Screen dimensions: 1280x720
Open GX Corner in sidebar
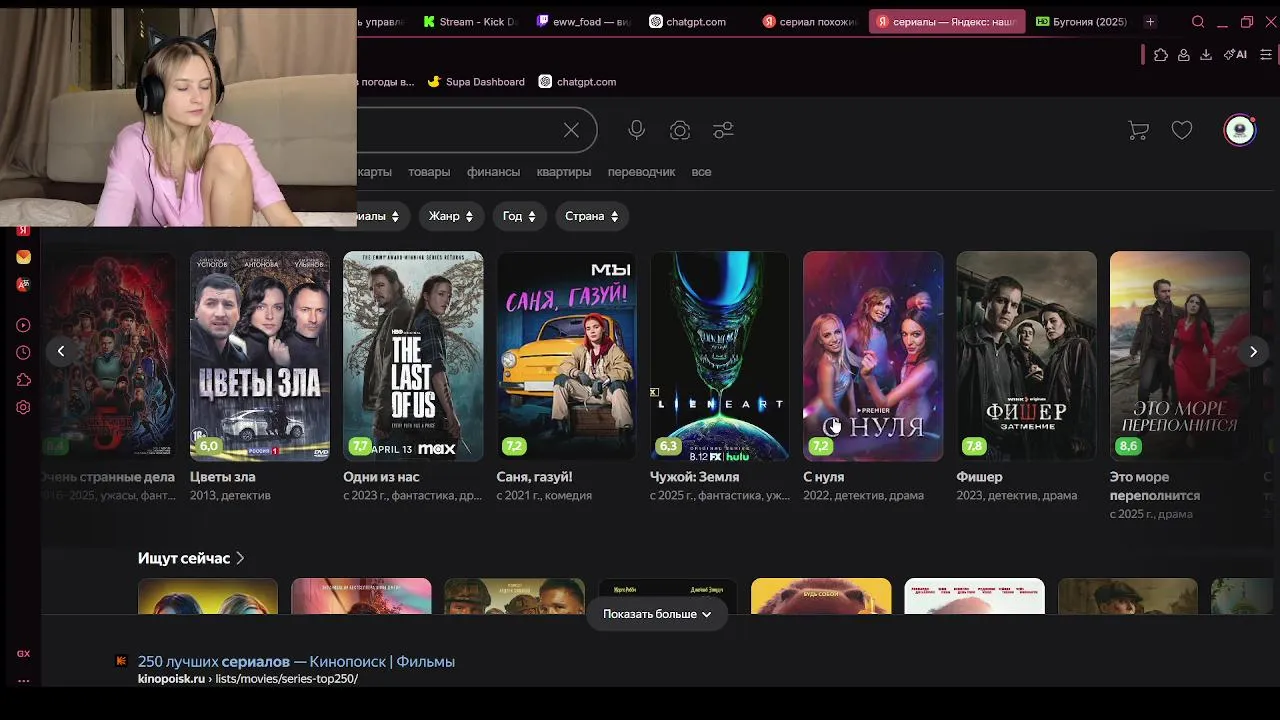tap(23, 653)
